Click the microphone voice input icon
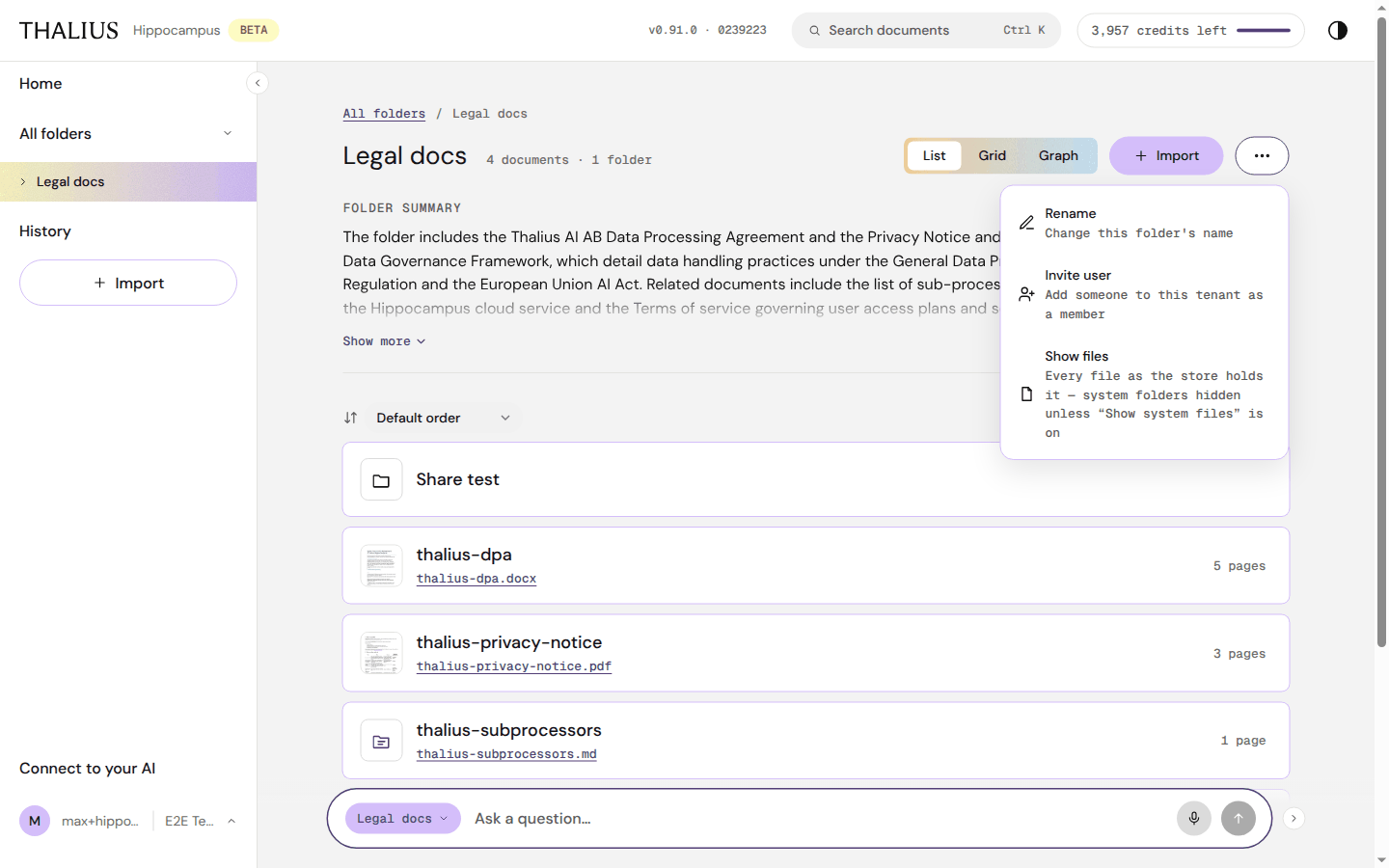 [1194, 819]
